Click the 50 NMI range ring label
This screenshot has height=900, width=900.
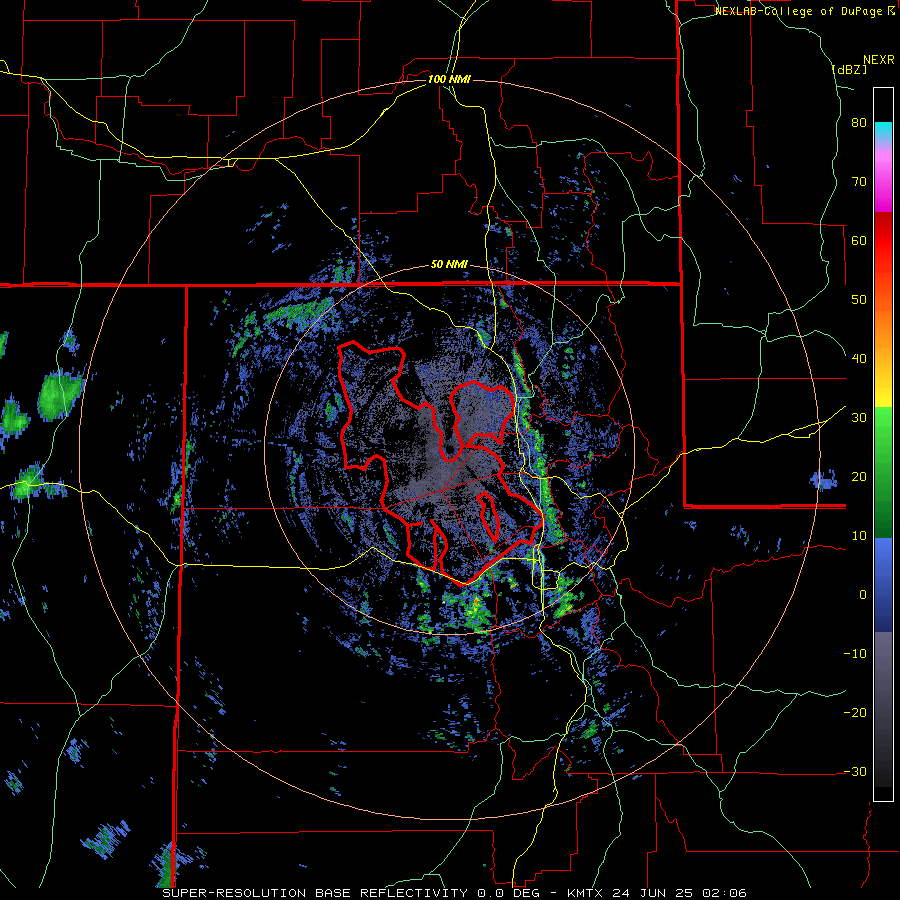tap(449, 265)
